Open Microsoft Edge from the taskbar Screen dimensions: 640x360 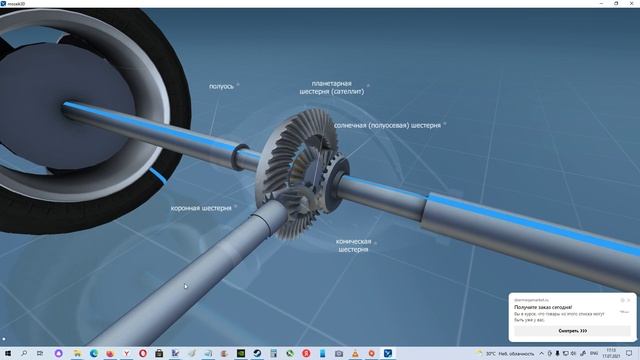(93, 353)
